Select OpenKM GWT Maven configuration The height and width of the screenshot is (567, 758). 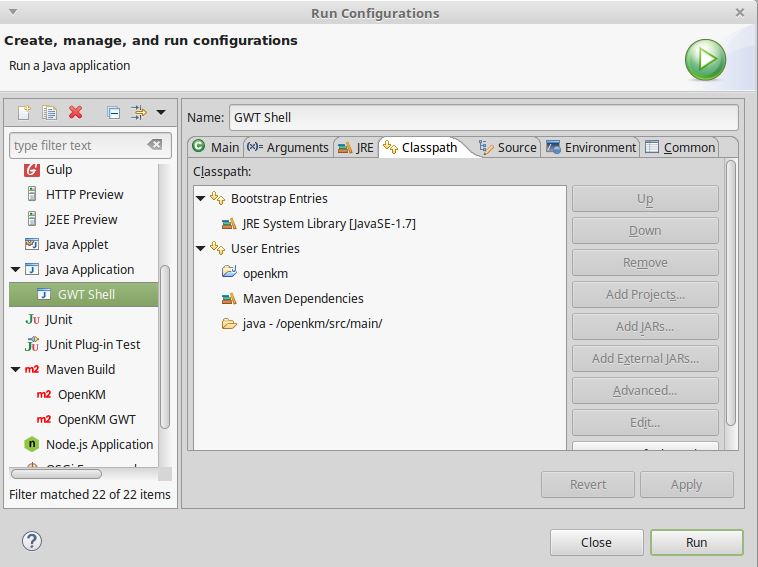coord(96,420)
